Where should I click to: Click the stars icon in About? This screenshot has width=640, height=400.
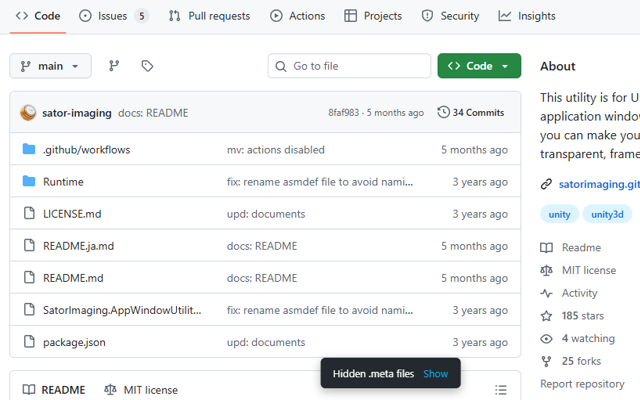[546, 316]
